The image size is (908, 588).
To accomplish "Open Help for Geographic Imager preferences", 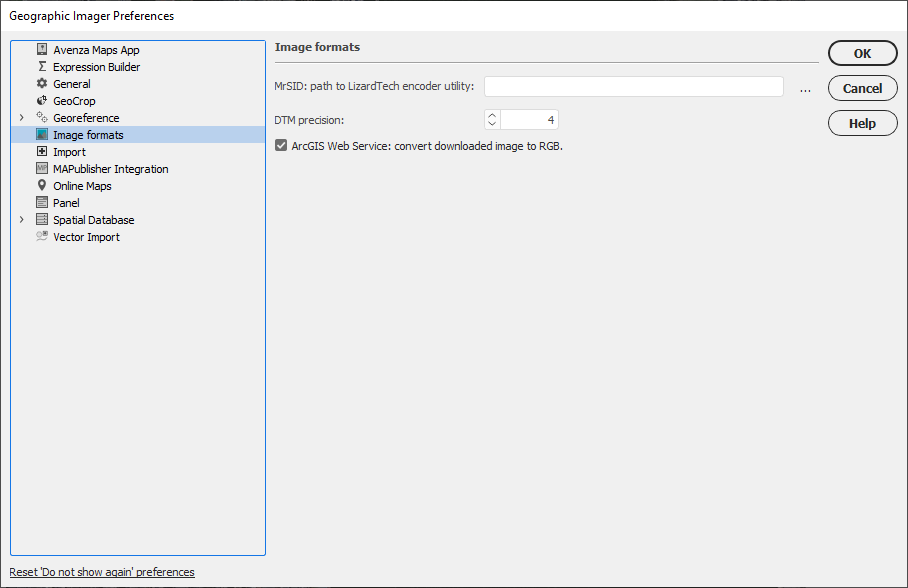I will (x=862, y=123).
